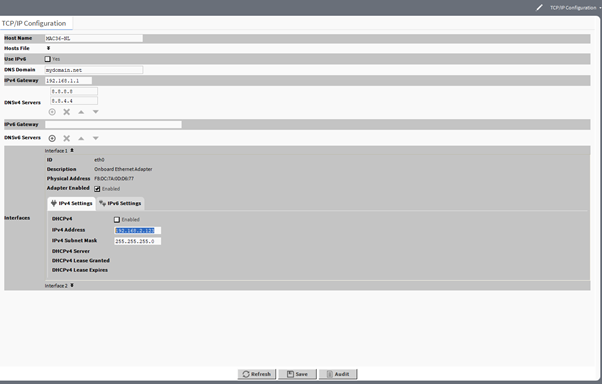
Task: Click the DHCPv4 Lease Expires label
Action: coord(80,270)
